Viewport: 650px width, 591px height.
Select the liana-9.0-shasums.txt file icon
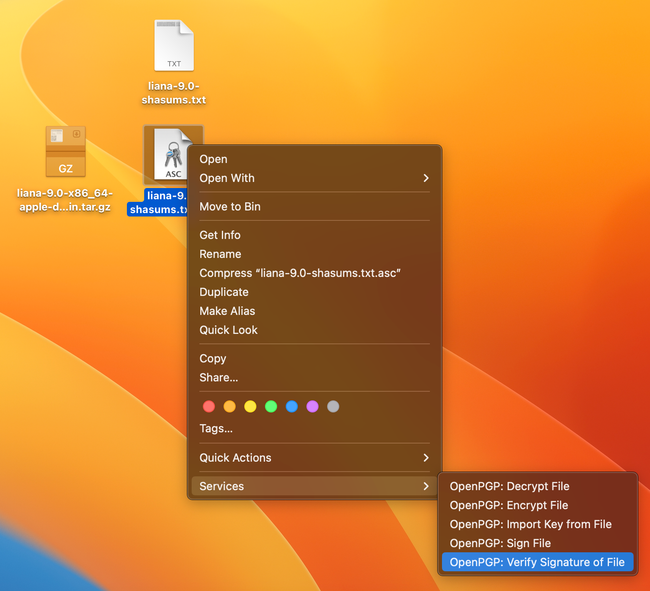pos(174,46)
